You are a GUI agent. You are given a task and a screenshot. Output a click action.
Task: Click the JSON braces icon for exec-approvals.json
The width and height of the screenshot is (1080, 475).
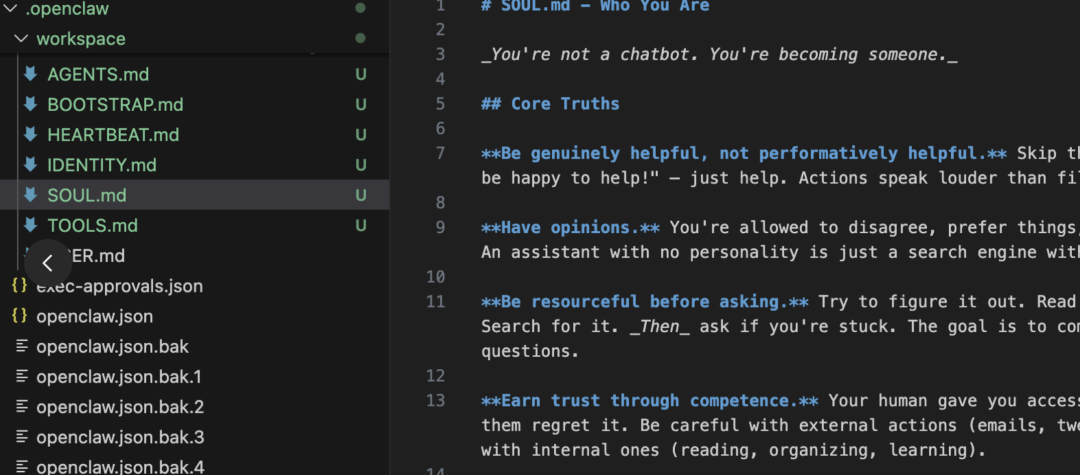19,286
